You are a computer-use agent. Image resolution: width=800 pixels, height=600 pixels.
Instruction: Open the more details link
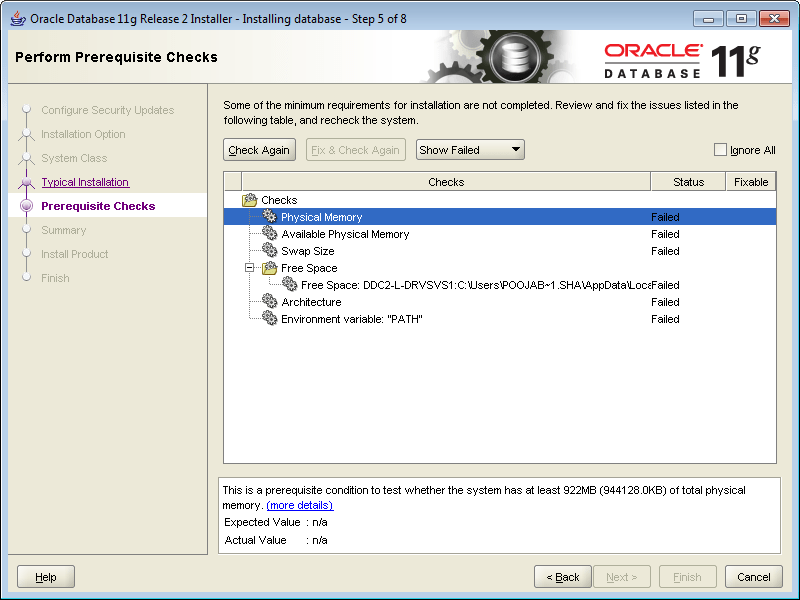299,506
